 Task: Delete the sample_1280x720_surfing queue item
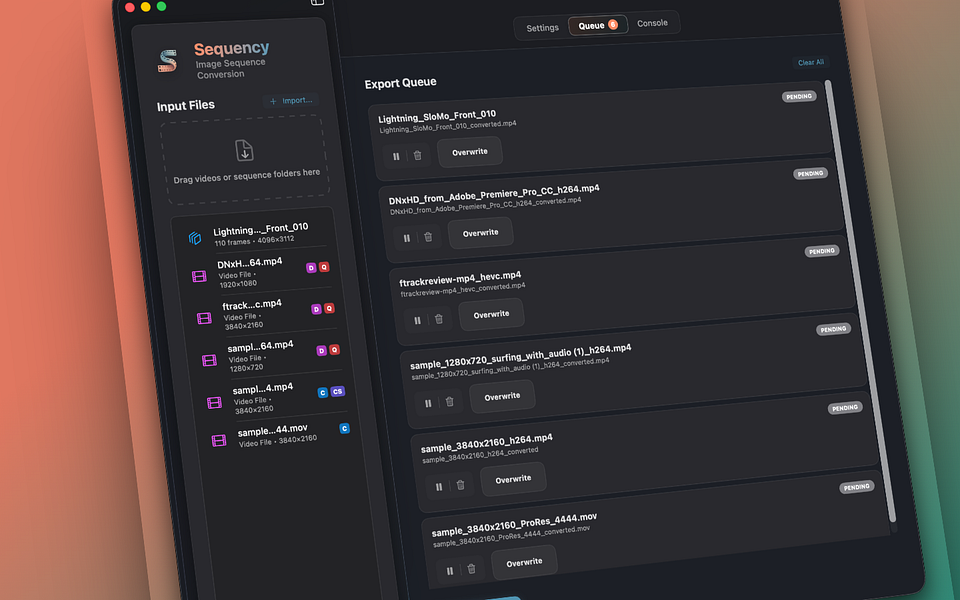point(449,402)
